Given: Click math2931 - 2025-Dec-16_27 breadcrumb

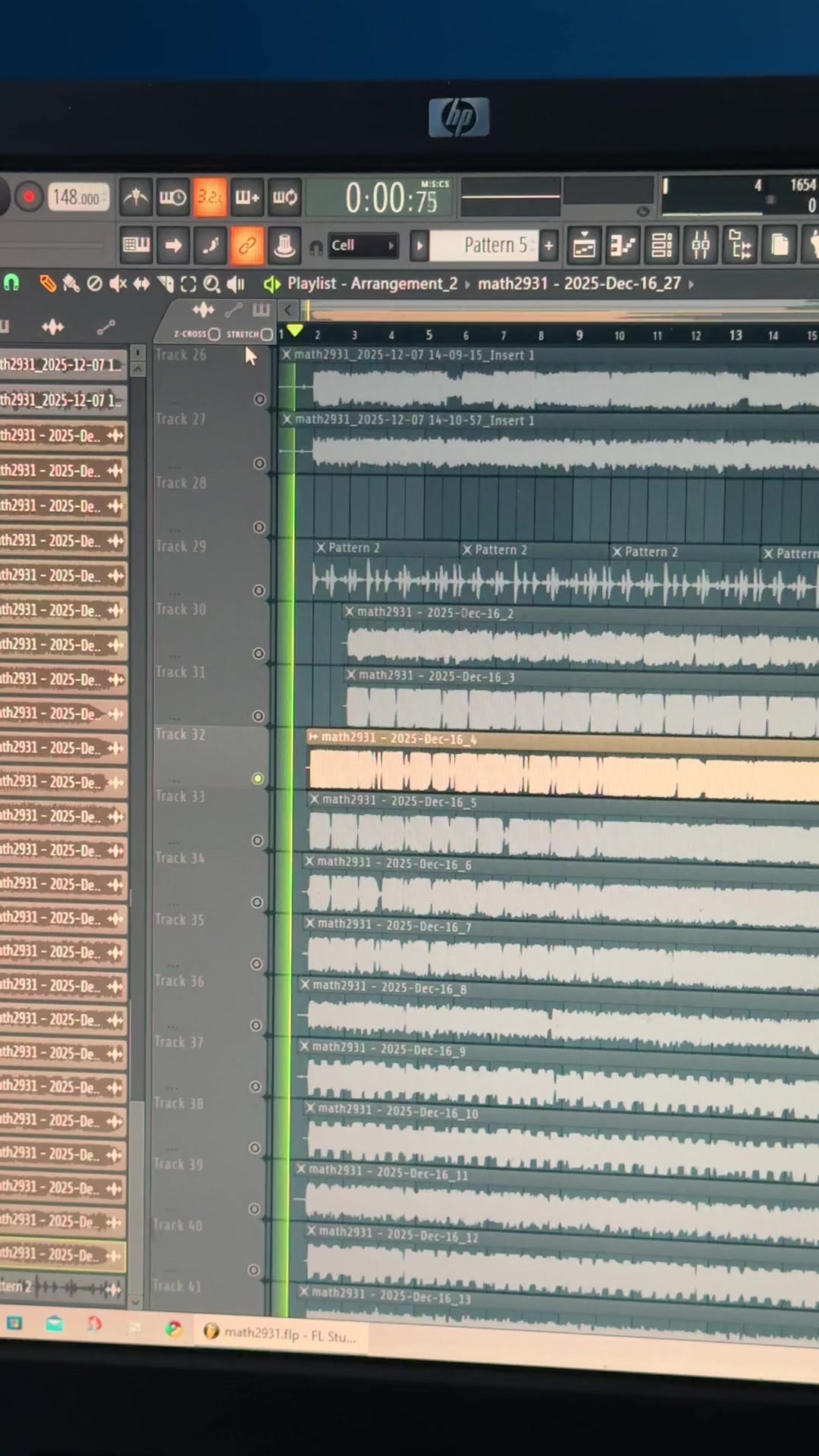Looking at the screenshot, I should pyautogui.click(x=579, y=284).
